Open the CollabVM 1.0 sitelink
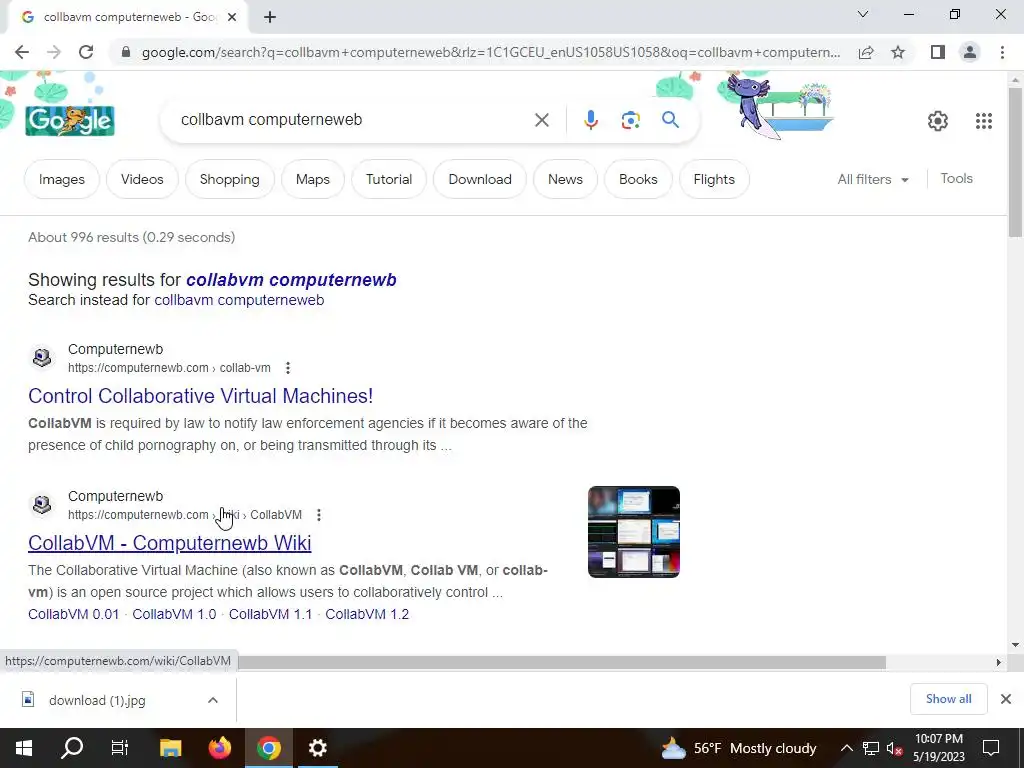 coord(174,615)
